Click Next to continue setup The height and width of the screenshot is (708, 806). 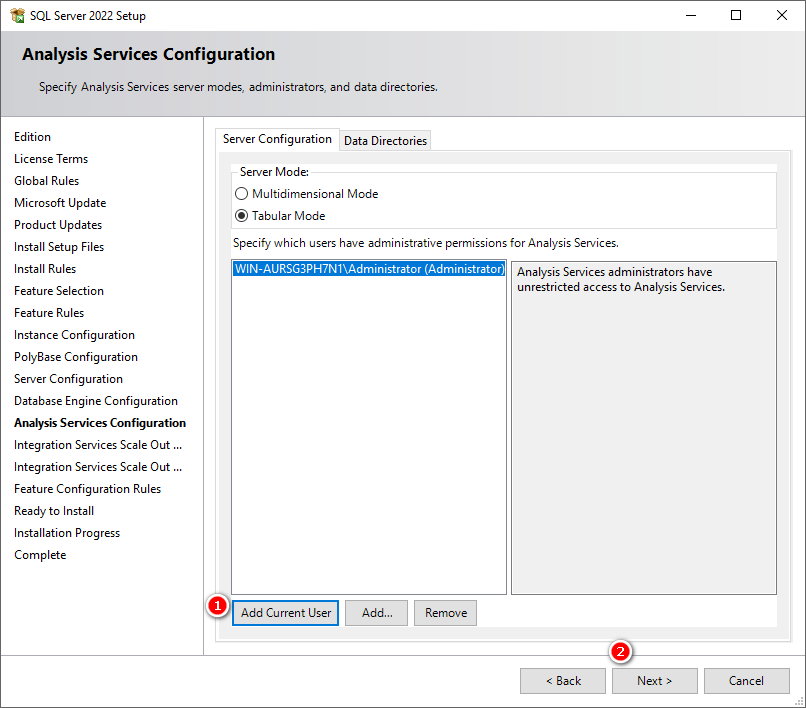click(x=654, y=680)
